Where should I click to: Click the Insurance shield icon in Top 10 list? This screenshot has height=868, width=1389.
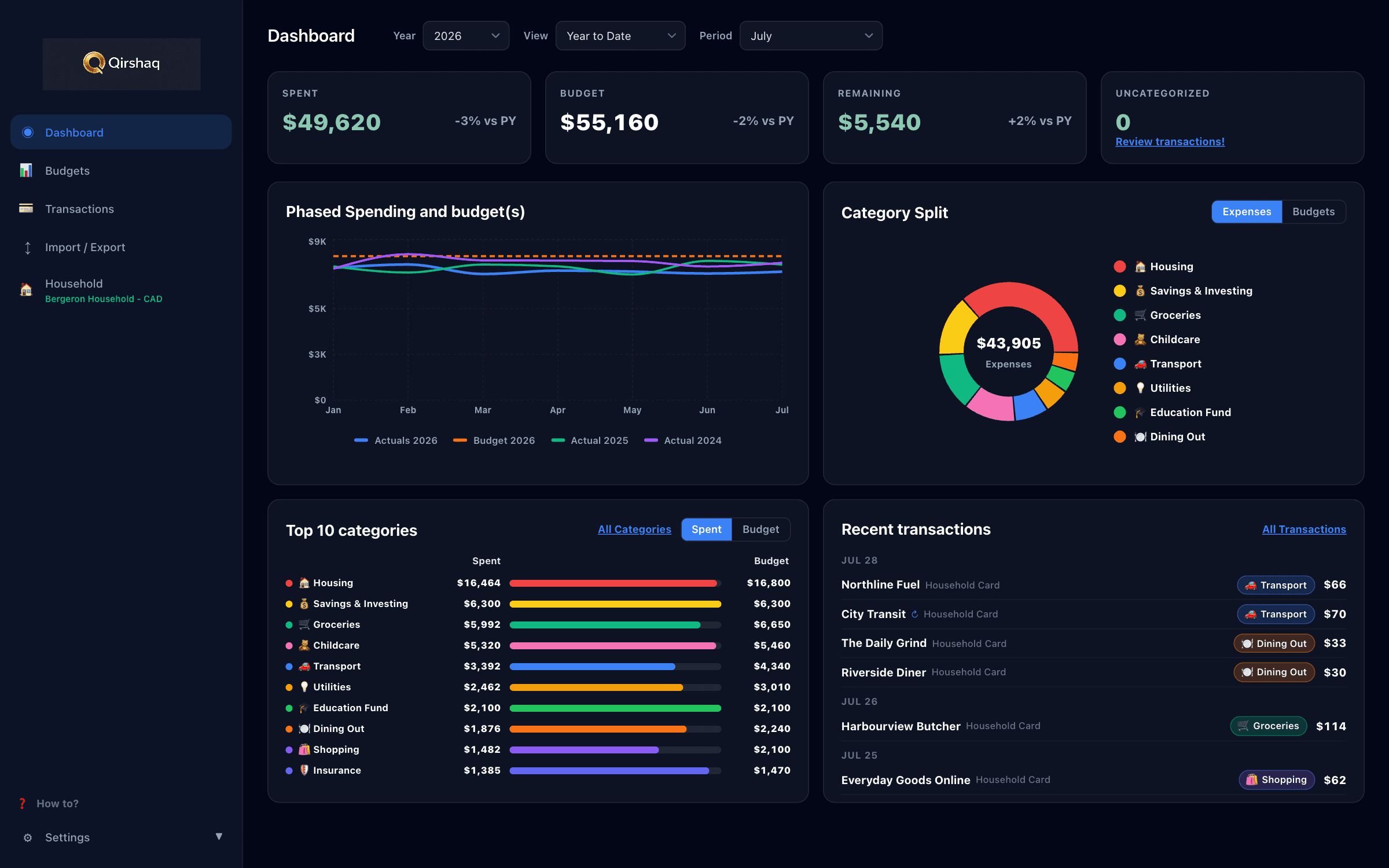tap(304, 770)
